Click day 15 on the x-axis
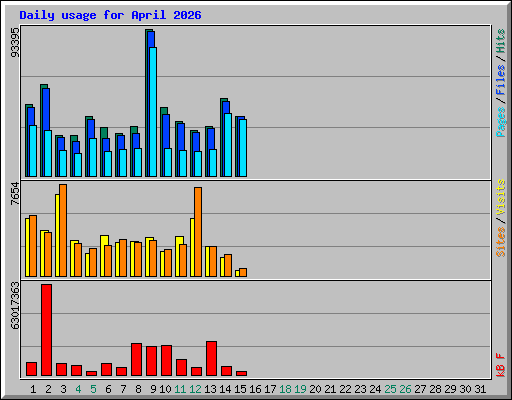Viewport: 512px width, 400px height. click(x=240, y=389)
